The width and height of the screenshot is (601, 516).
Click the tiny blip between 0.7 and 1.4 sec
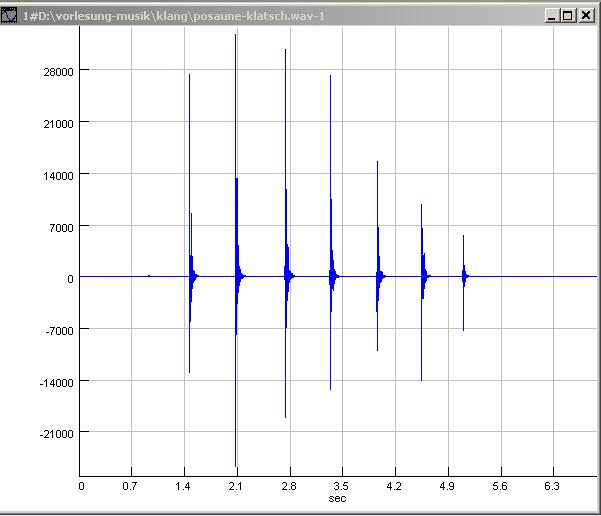point(149,276)
